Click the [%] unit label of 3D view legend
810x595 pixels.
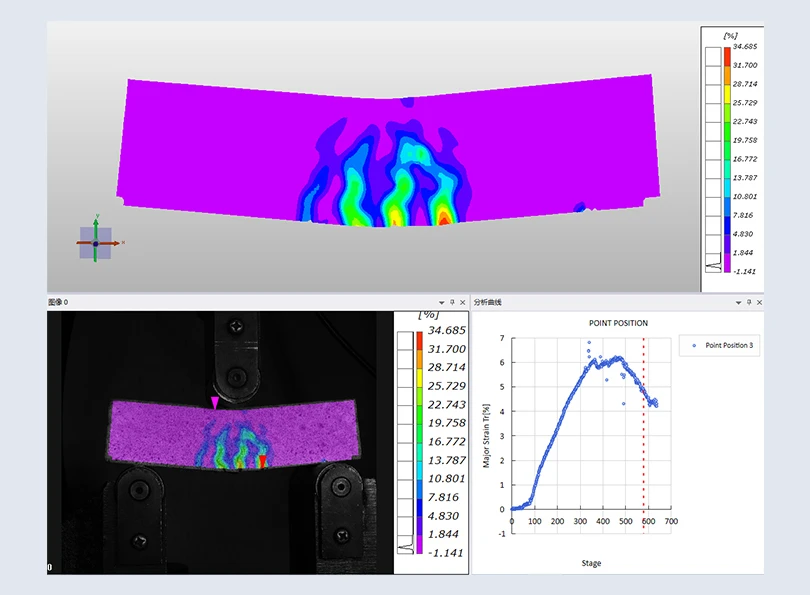click(730, 36)
